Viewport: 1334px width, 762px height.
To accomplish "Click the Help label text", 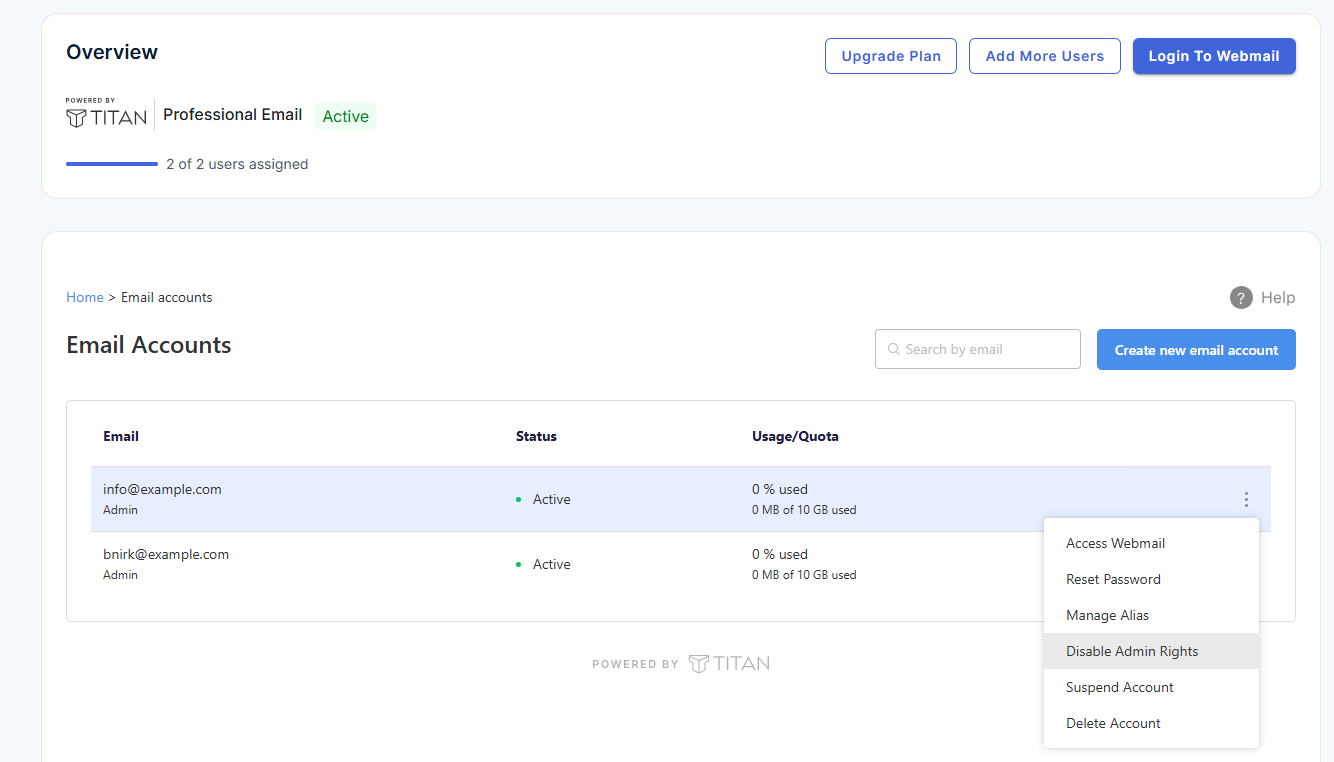I will coord(1278,297).
